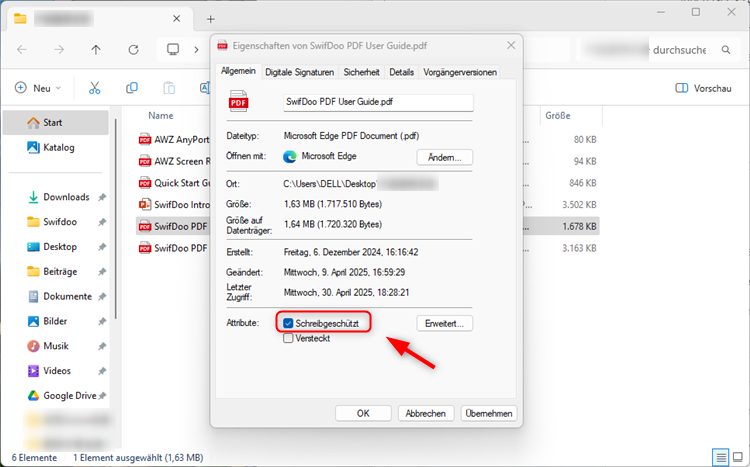Image resolution: width=750 pixels, height=467 pixels.
Task: Toggle the Vorschau preview pane
Action: click(703, 88)
